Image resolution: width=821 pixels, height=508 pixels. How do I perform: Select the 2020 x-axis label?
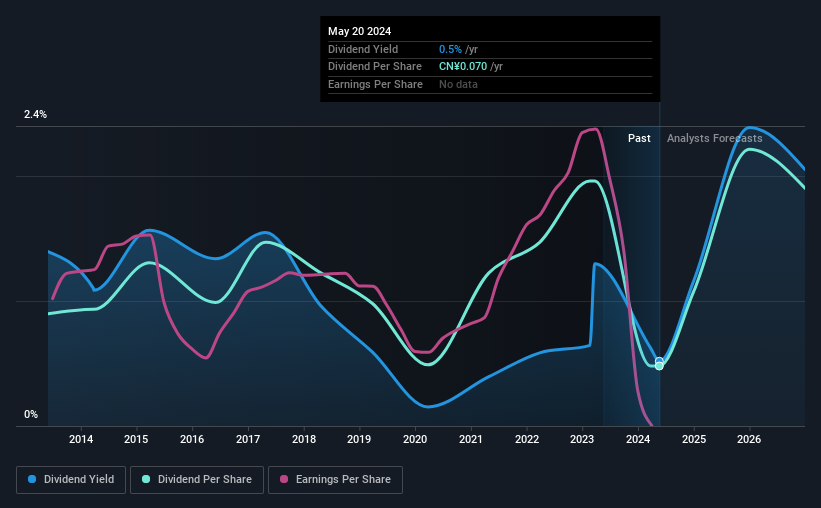415,439
